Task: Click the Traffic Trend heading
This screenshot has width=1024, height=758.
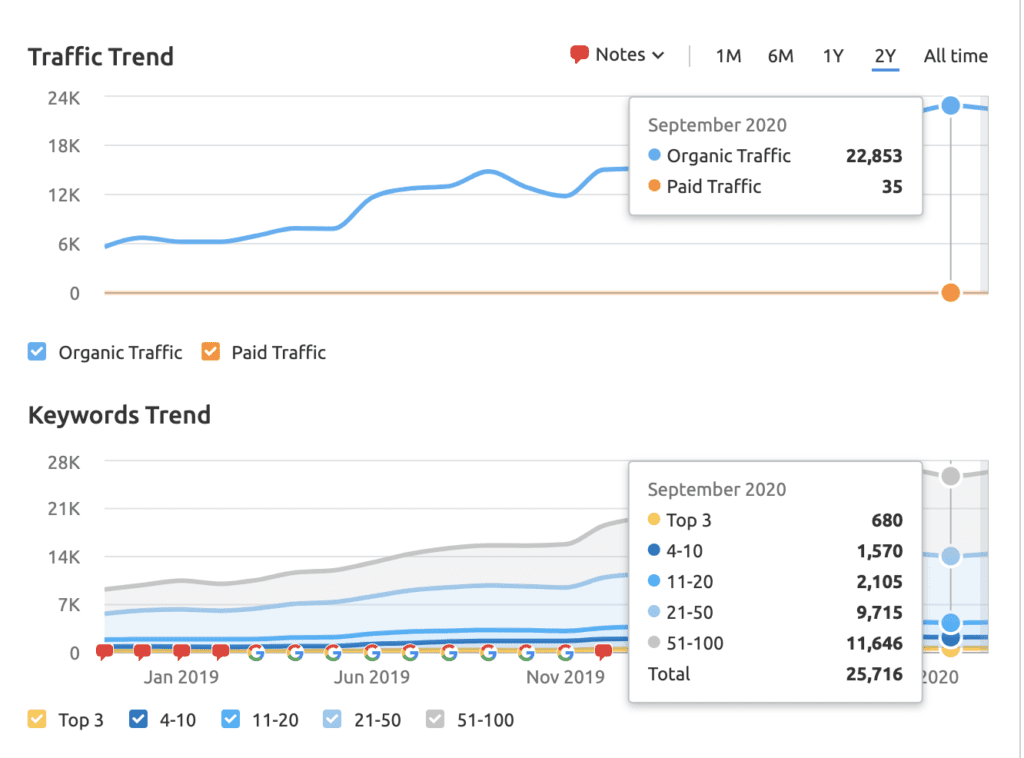Action: click(101, 57)
